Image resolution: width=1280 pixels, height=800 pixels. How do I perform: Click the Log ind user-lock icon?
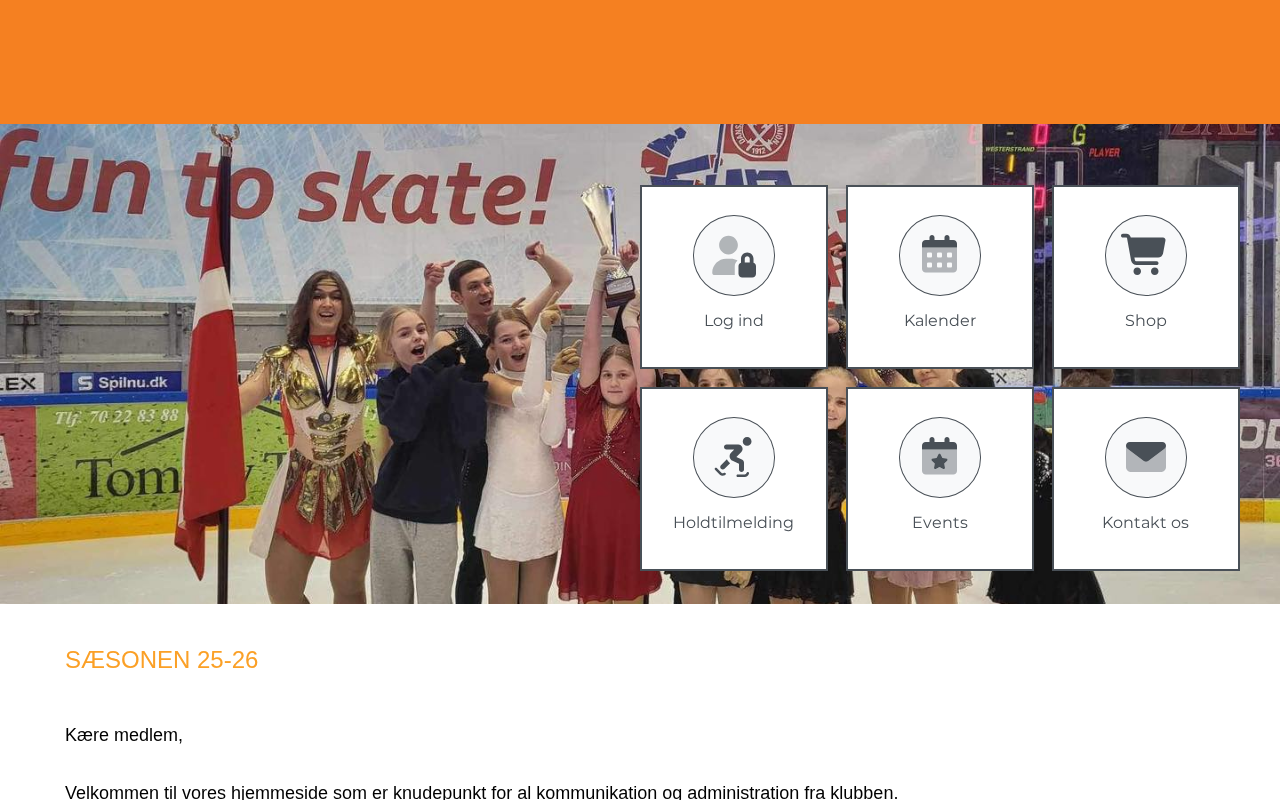pos(734,256)
